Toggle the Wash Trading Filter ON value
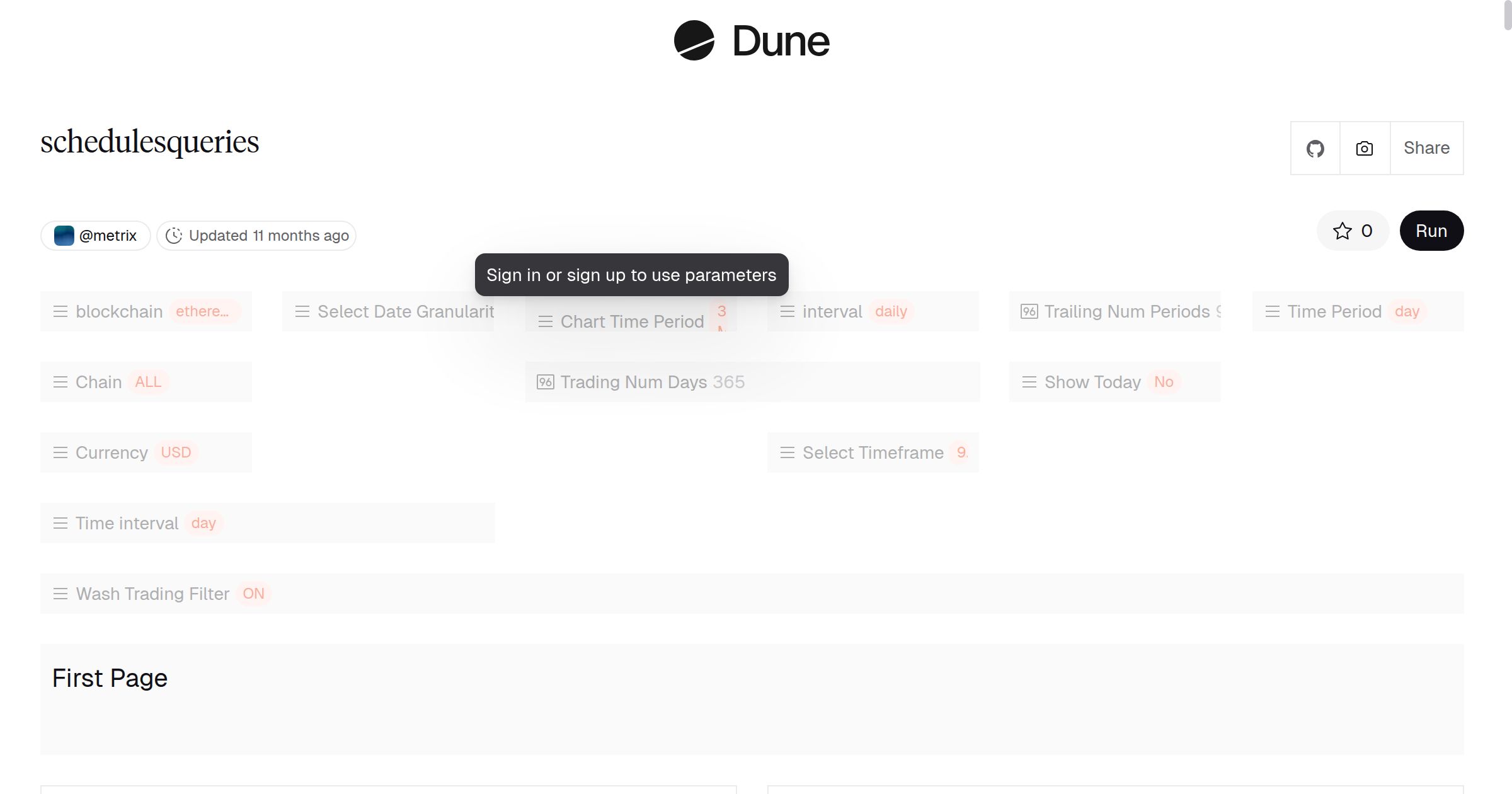 pyautogui.click(x=253, y=594)
